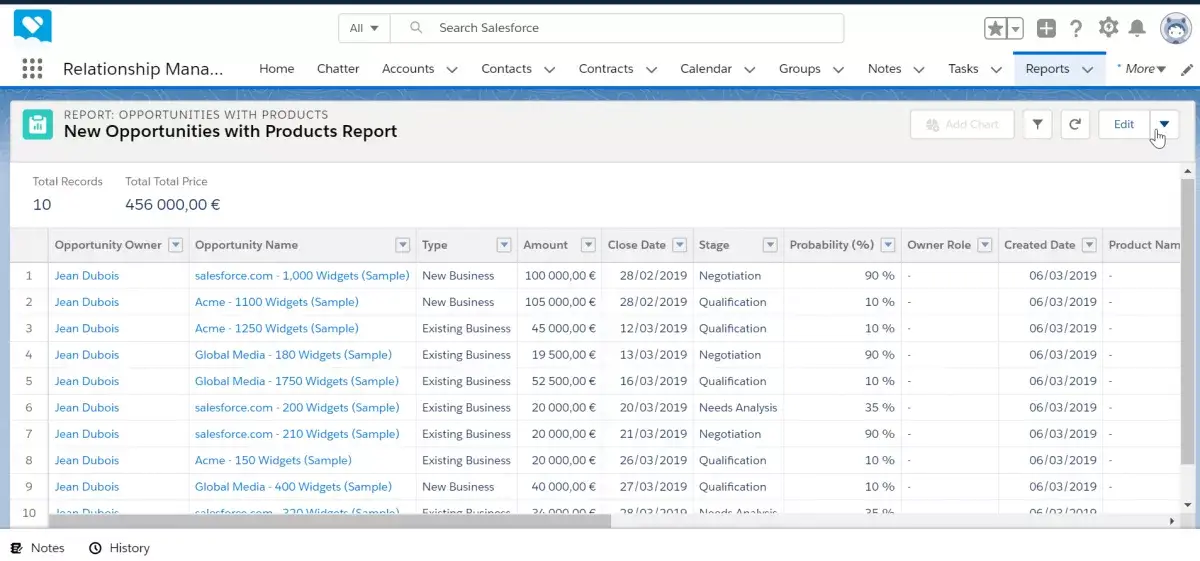Expand the Contracts tab chevron
Screen dimensions: 1200x561
651,70
